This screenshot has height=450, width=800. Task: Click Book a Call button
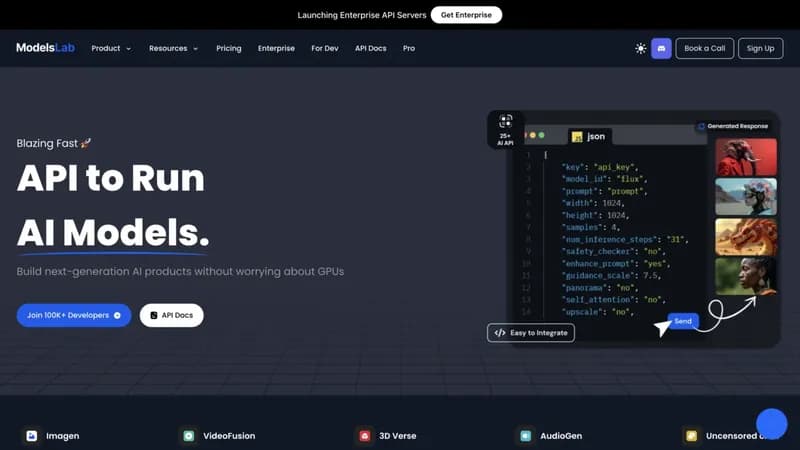point(705,48)
